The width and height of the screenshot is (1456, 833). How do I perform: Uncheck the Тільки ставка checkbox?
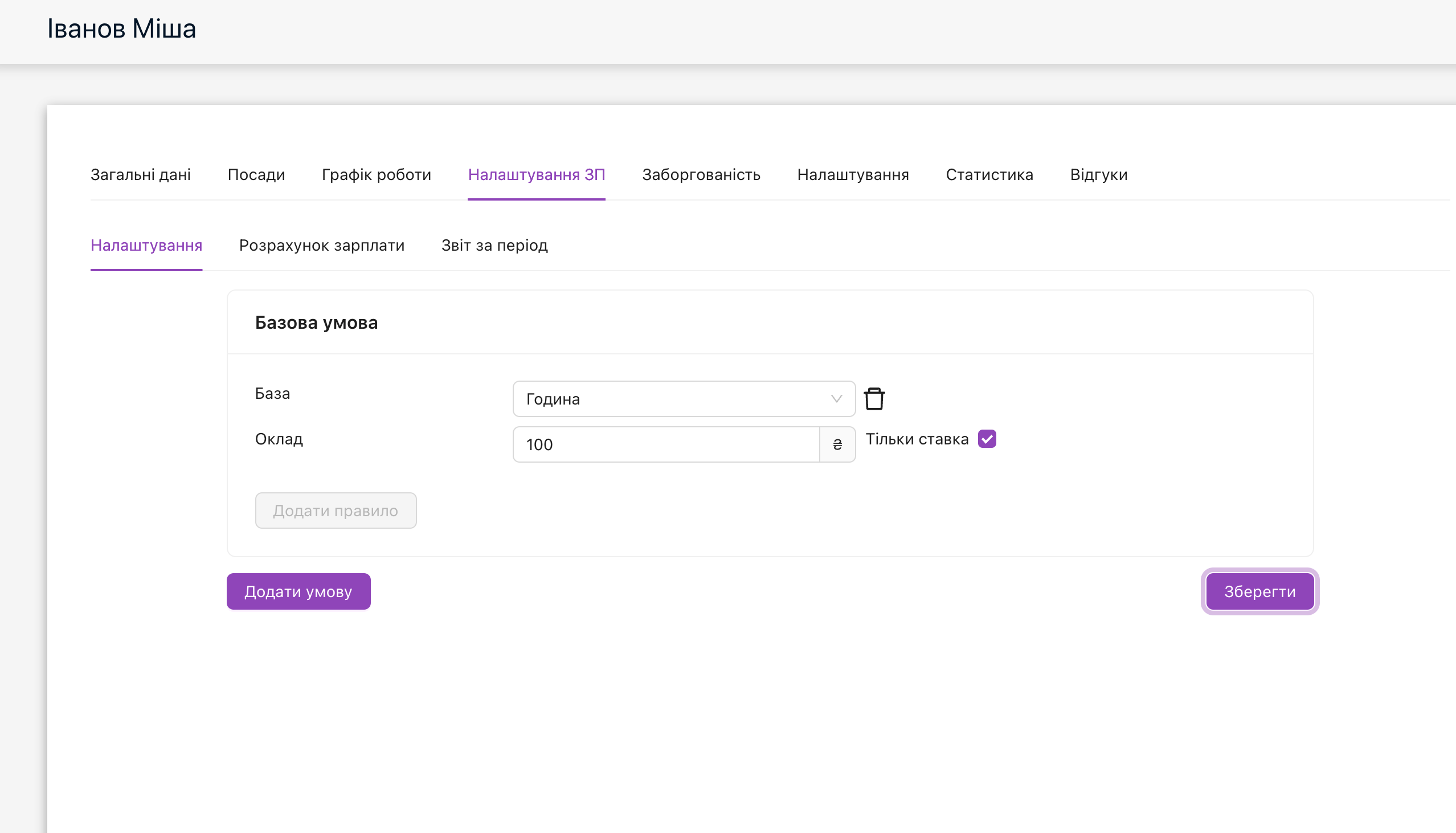click(987, 439)
